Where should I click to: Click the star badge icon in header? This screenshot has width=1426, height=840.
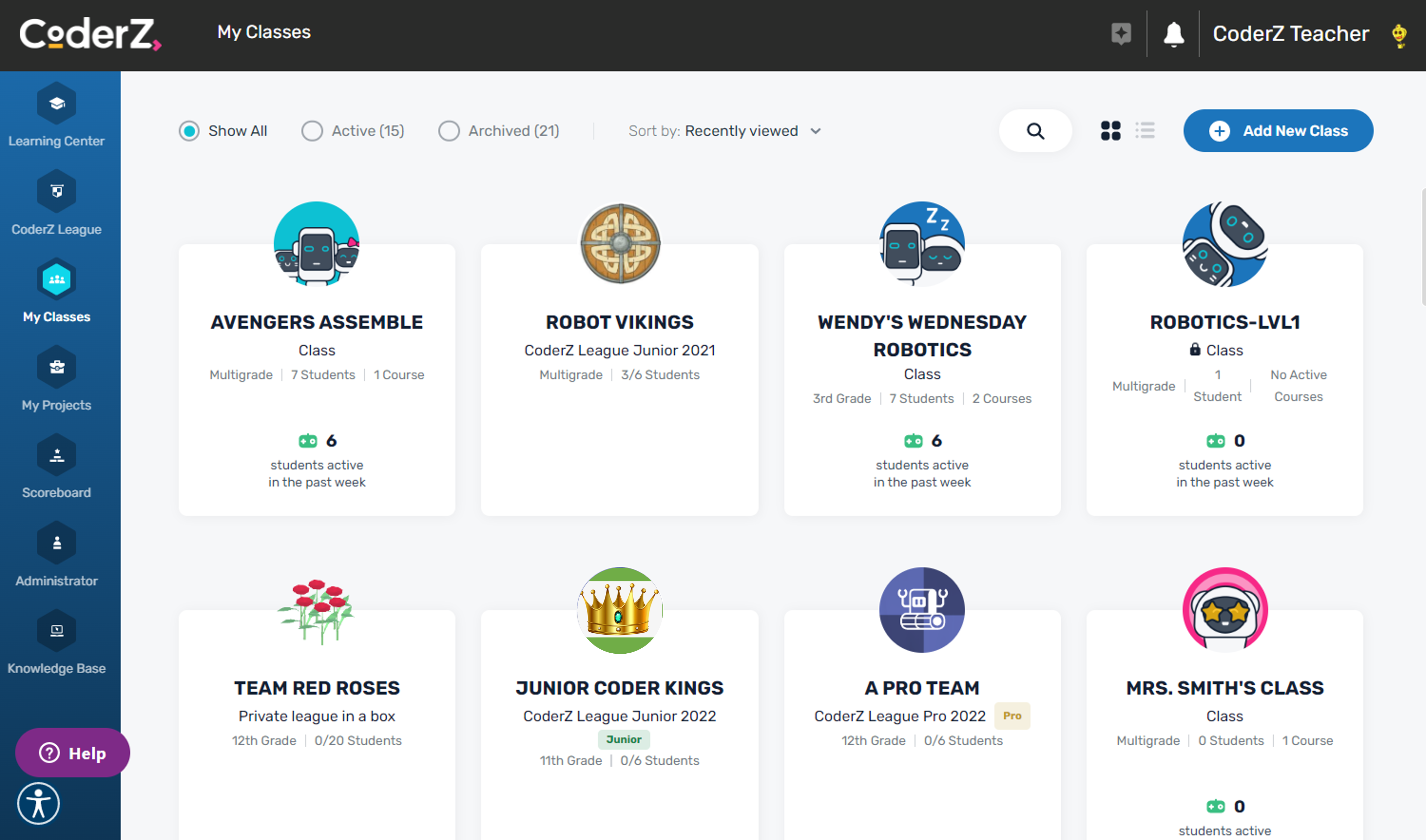pyautogui.click(x=1121, y=33)
